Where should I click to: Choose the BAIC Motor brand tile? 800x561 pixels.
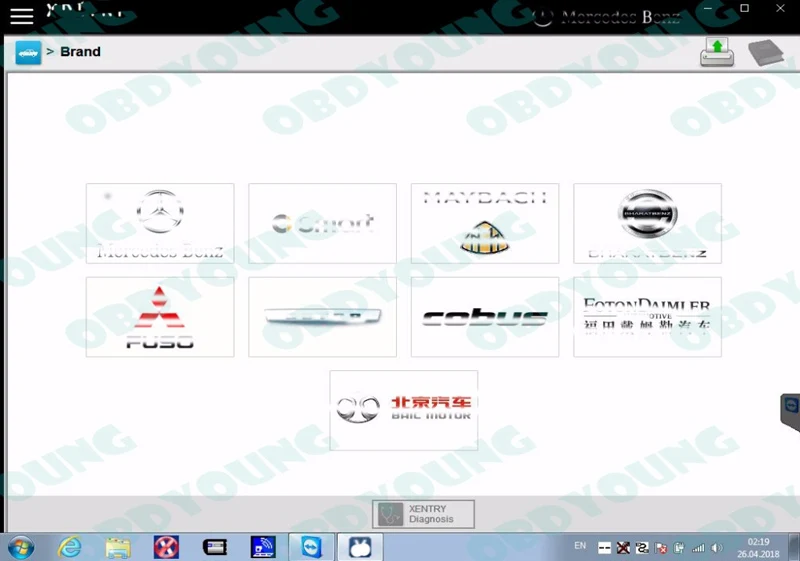(x=404, y=411)
